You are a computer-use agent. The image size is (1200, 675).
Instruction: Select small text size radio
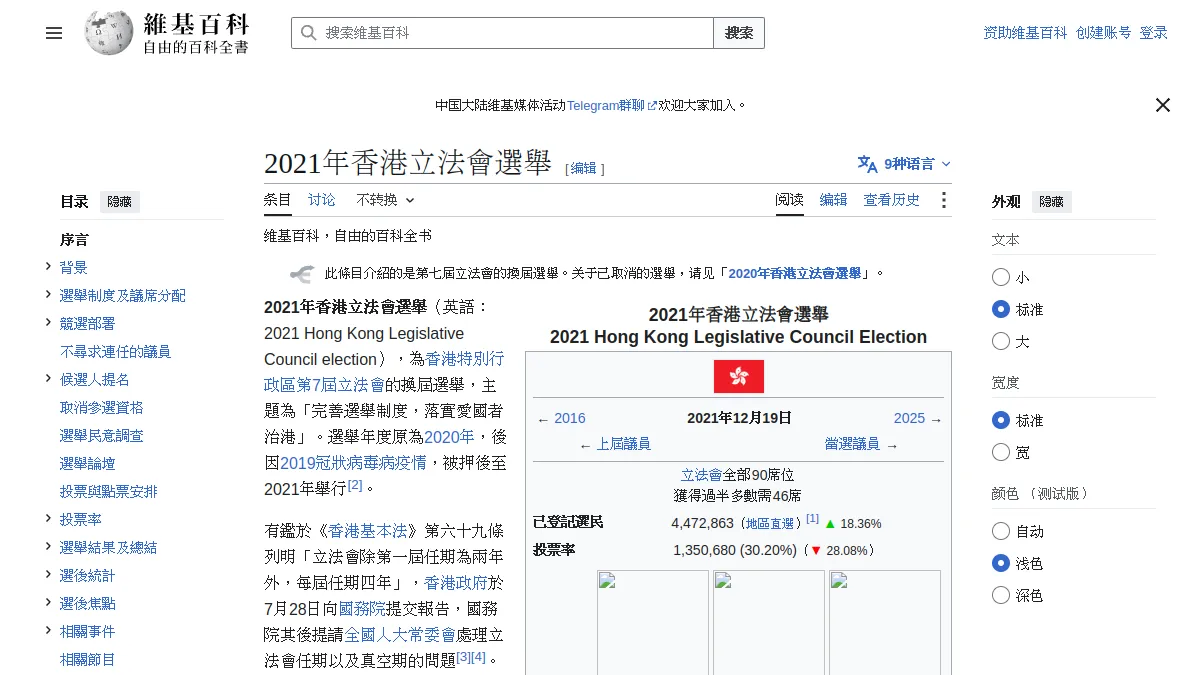point(1001,277)
